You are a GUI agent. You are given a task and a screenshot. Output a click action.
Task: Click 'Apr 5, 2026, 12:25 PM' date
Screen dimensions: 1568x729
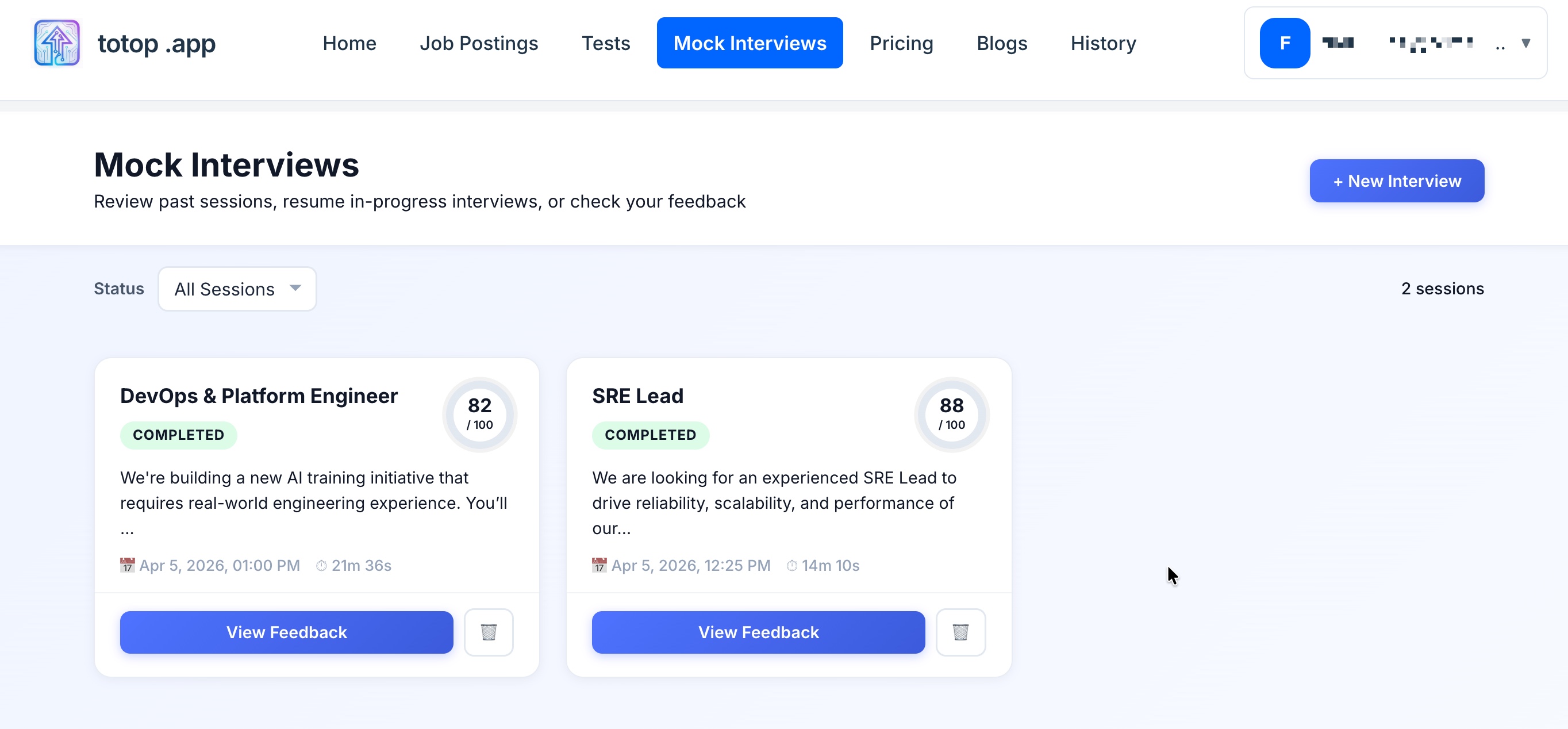click(691, 565)
